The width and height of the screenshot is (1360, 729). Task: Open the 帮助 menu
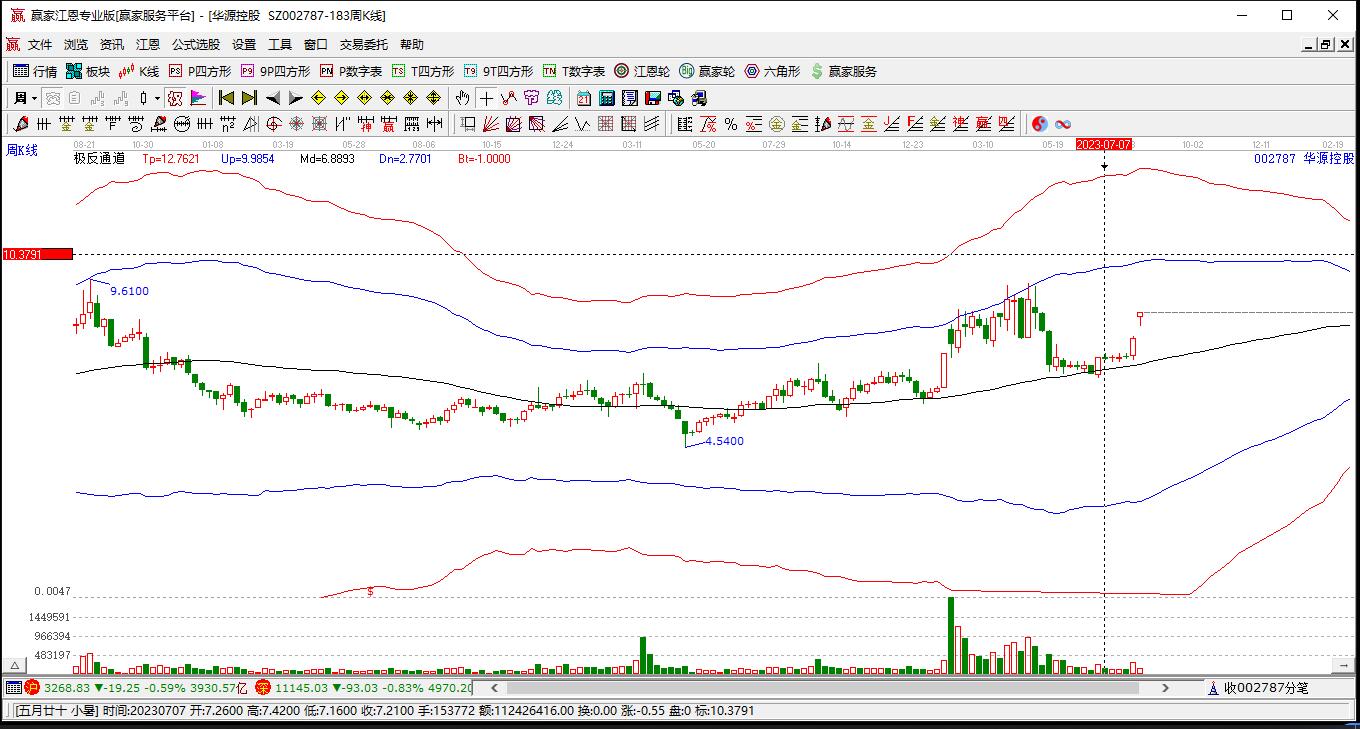412,44
